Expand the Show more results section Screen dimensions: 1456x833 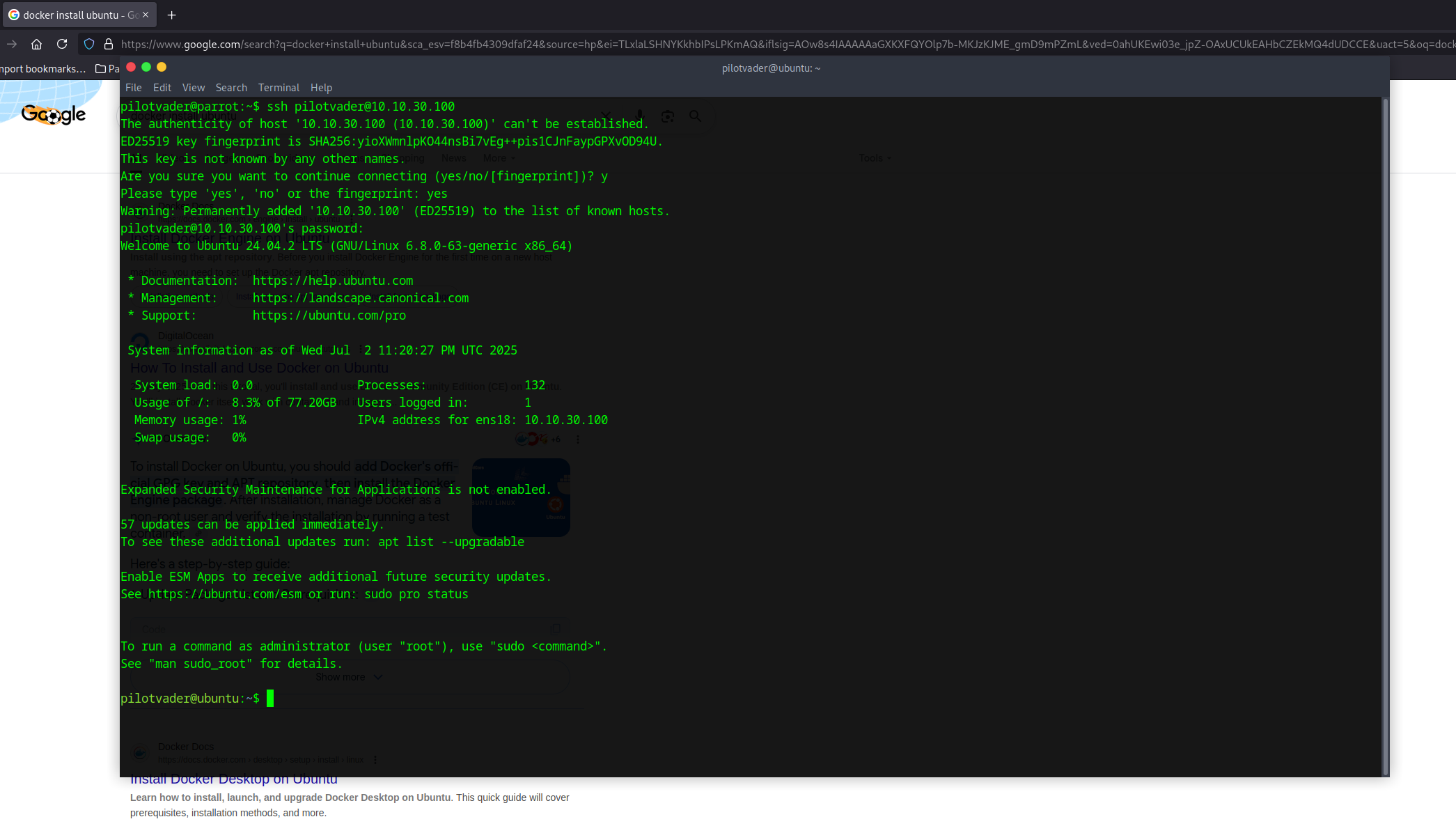point(348,676)
